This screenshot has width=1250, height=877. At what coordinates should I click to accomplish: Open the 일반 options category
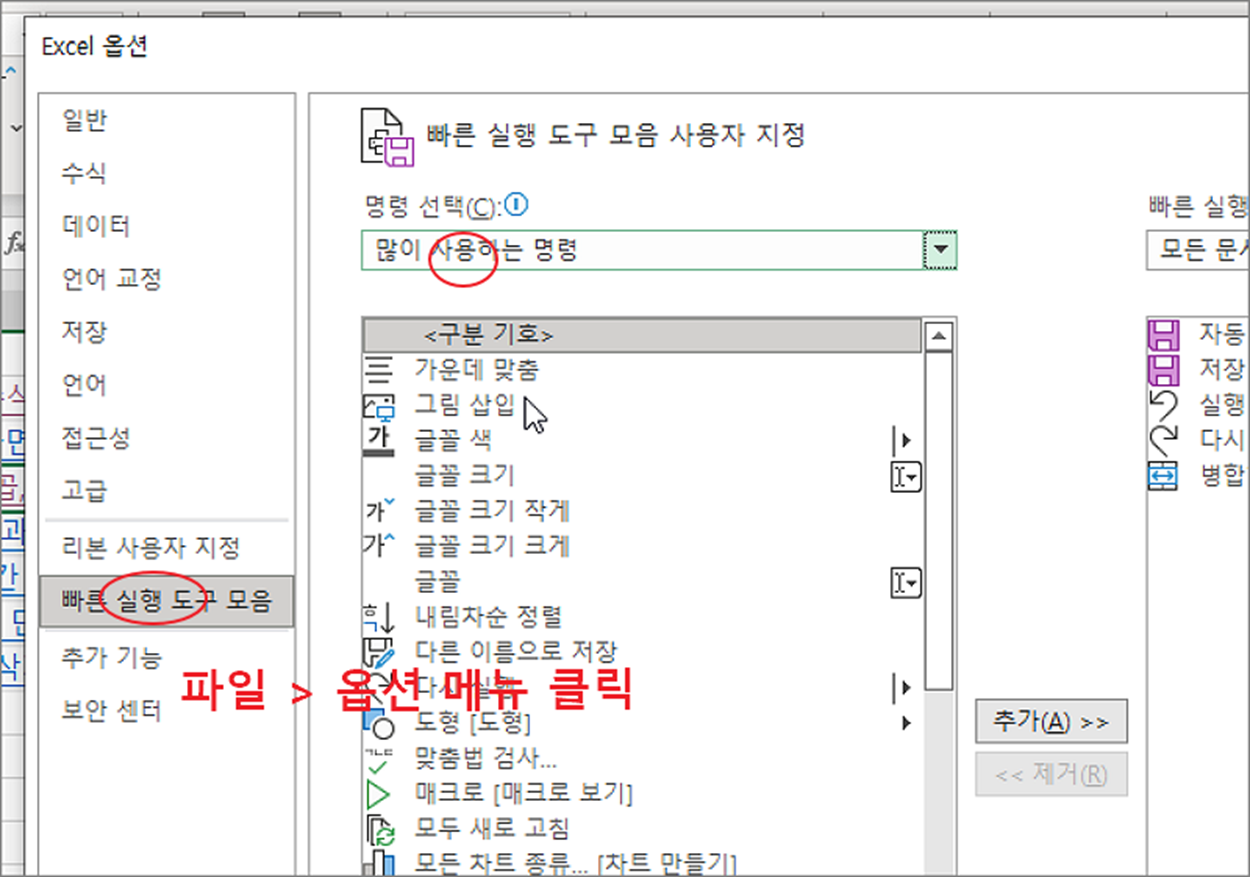(x=84, y=121)
